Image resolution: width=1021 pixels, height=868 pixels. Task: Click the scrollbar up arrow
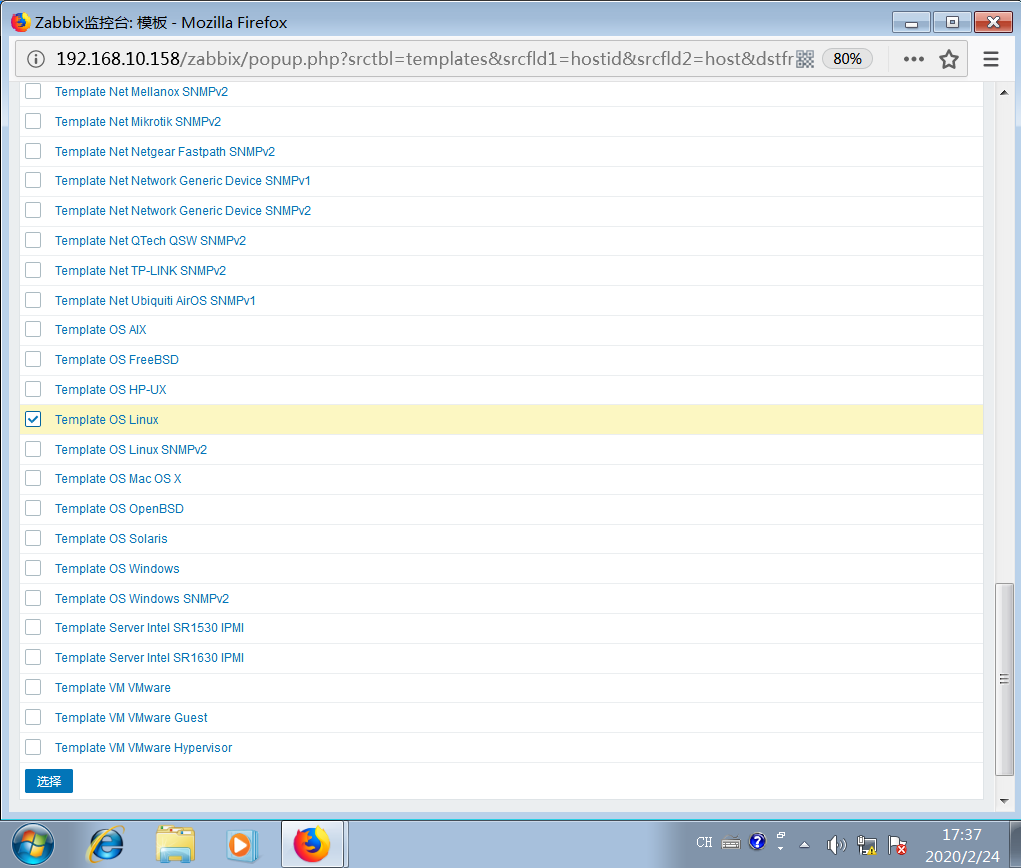pos(1004,92)
